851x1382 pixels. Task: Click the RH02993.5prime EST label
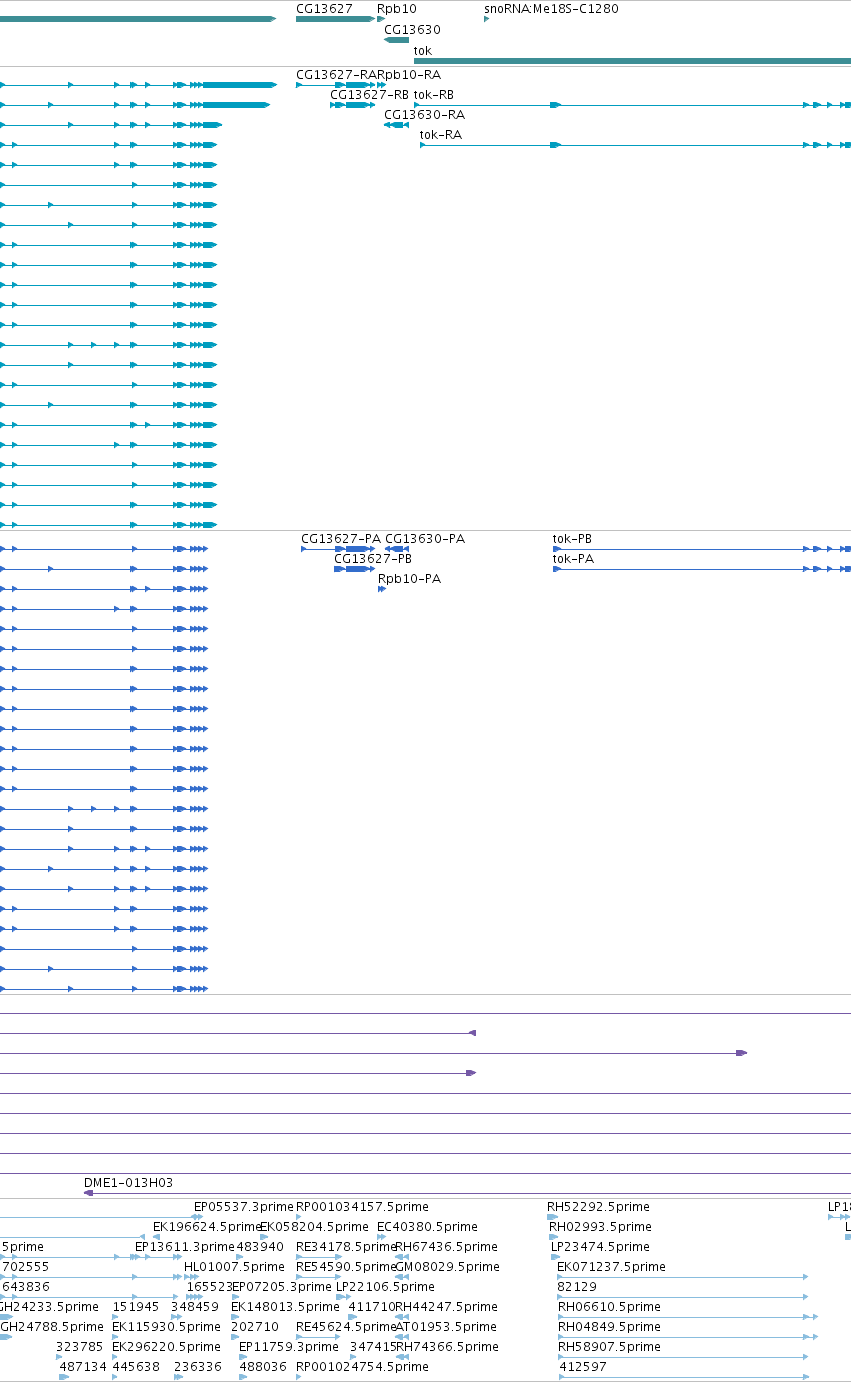[600, 1226]
